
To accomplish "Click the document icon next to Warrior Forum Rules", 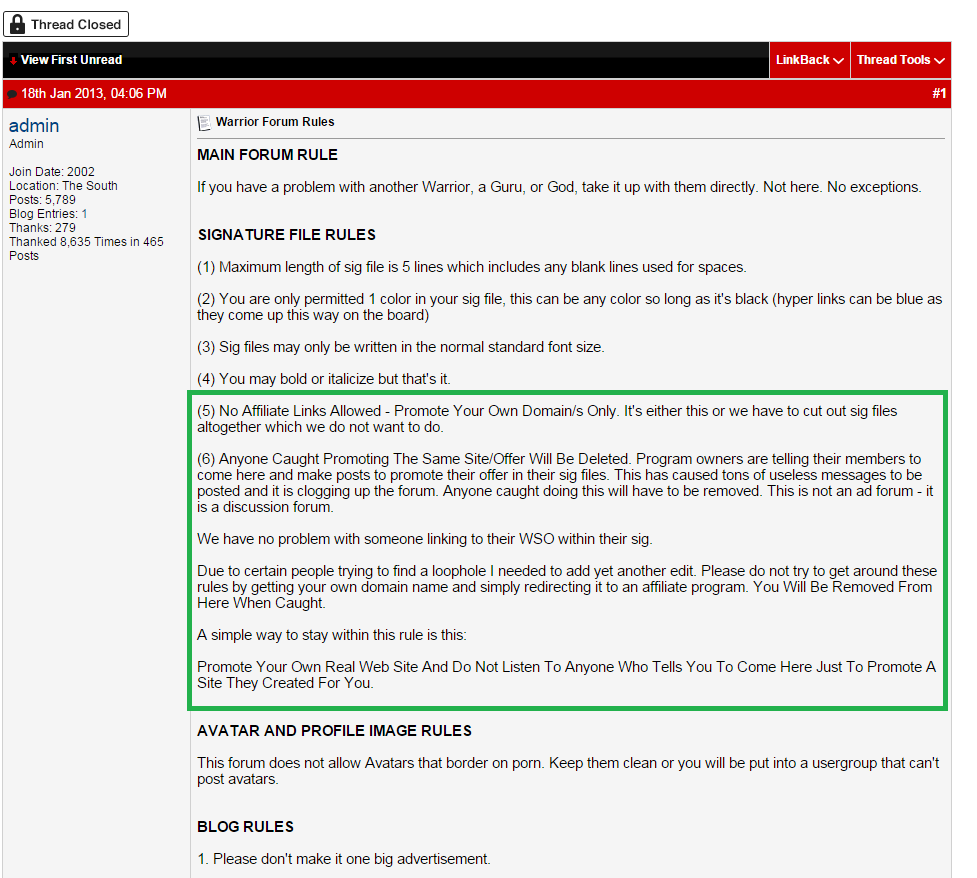I will tap(204, 123).
